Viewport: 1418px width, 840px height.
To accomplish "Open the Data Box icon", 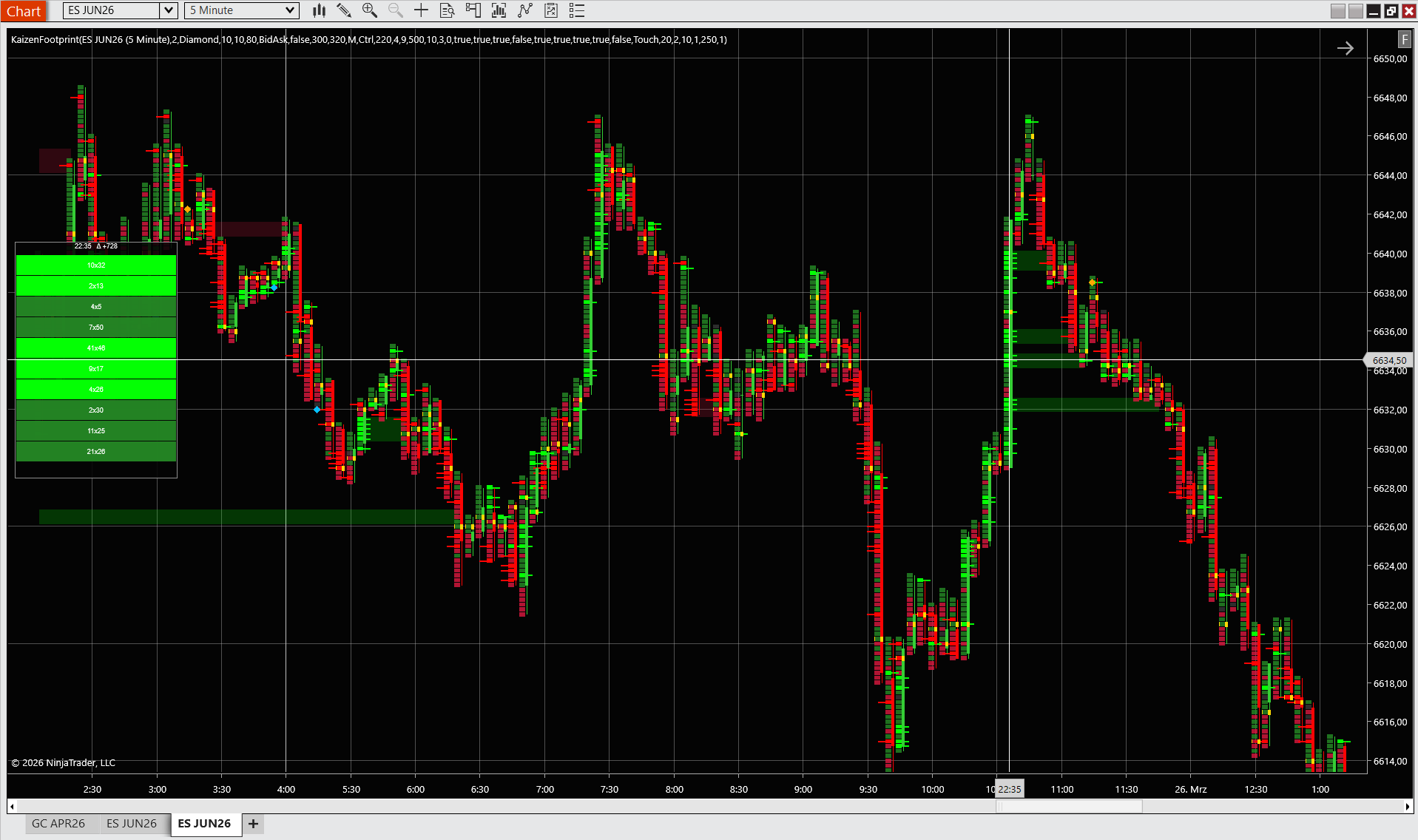I will (x=447, y=10).
